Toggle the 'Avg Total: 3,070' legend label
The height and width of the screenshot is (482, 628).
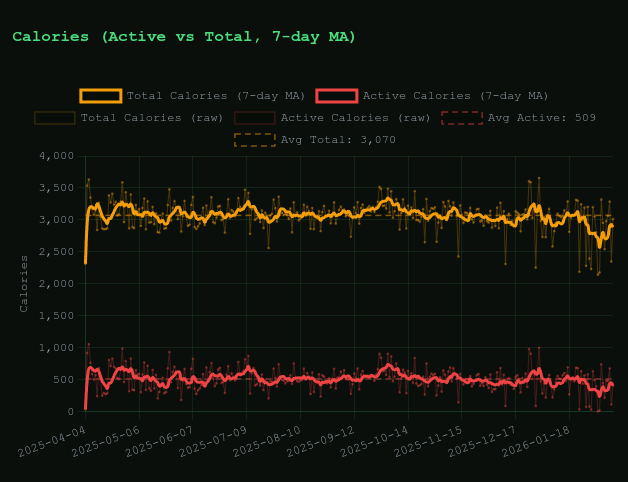[338, 140]
